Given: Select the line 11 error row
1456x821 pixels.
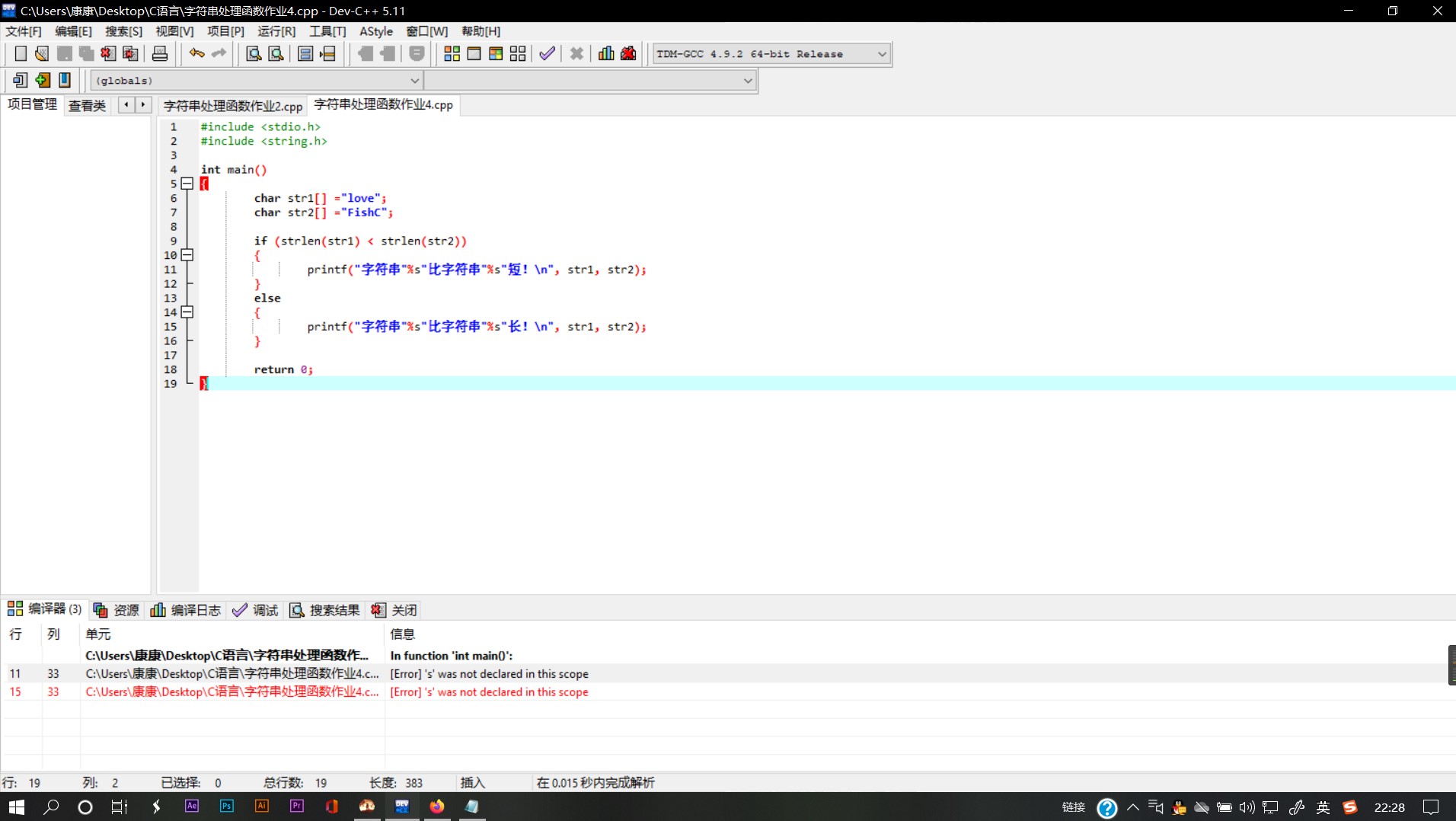Looking at the screenshot, I should pos(727,674).
